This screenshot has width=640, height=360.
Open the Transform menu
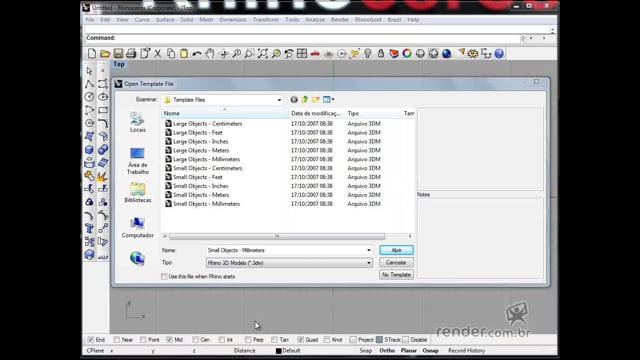pos(266,20)
